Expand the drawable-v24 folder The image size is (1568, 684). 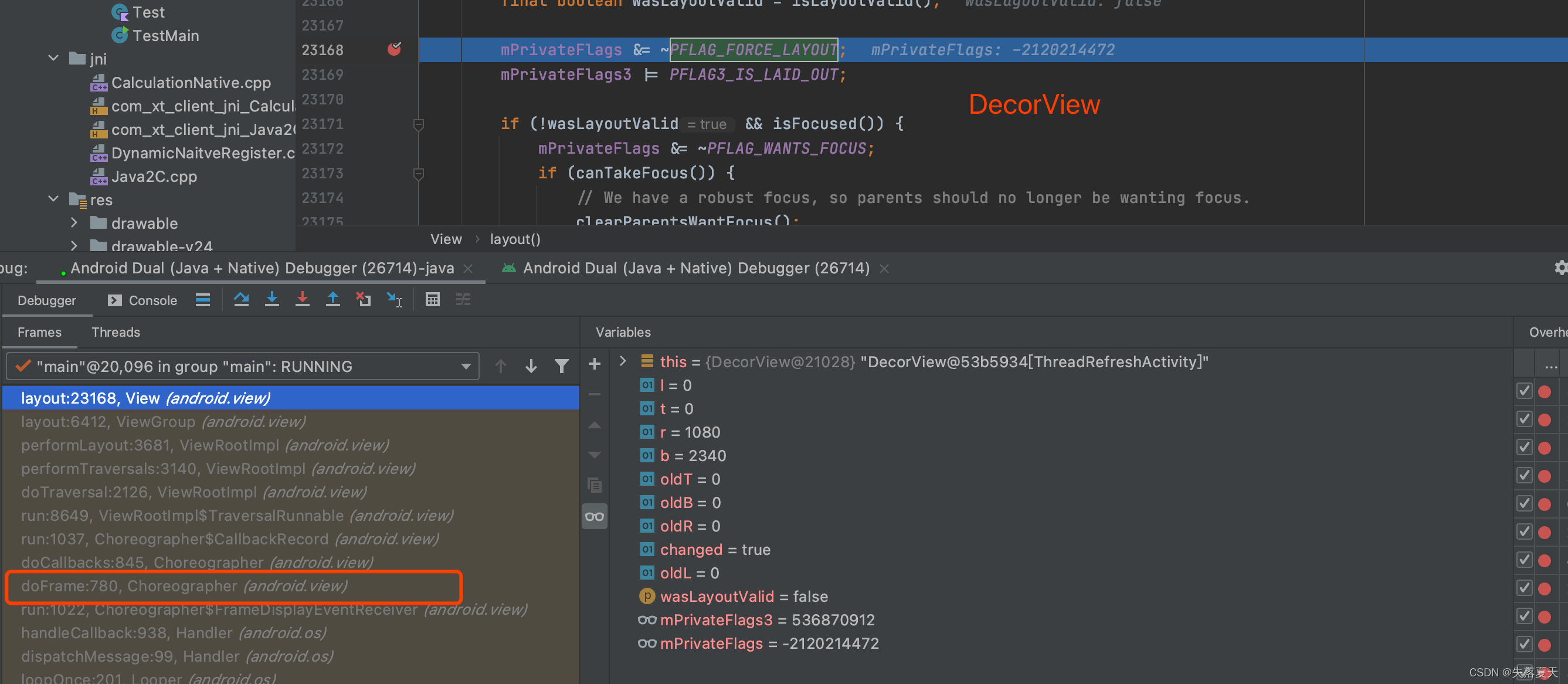(74, 245)
